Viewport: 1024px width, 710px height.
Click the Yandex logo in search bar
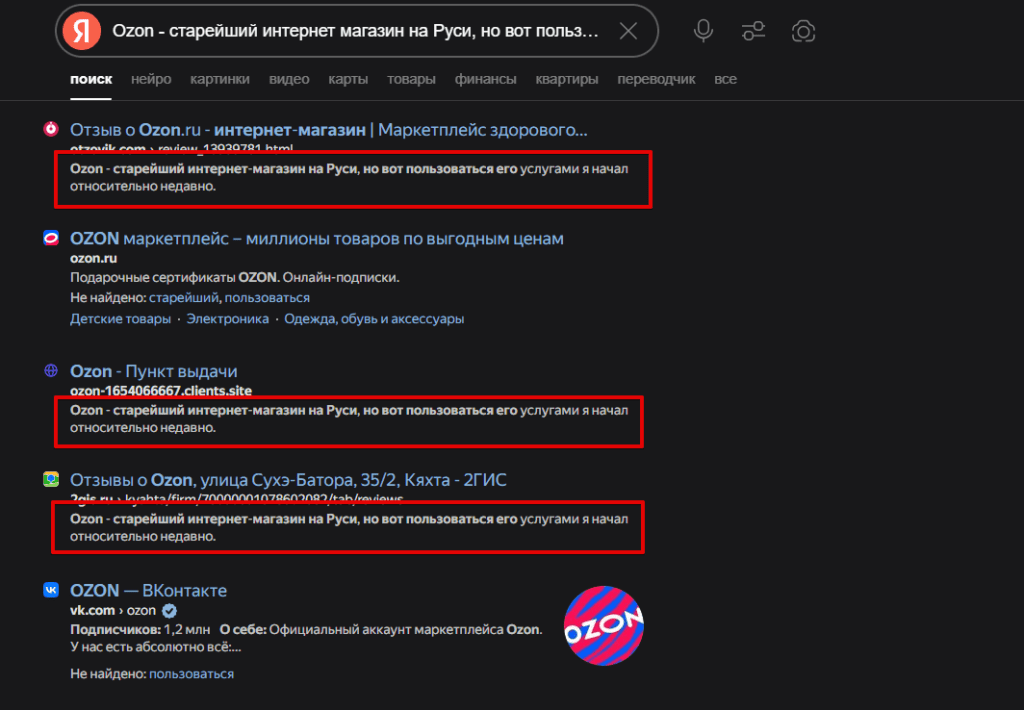point(82,31)
